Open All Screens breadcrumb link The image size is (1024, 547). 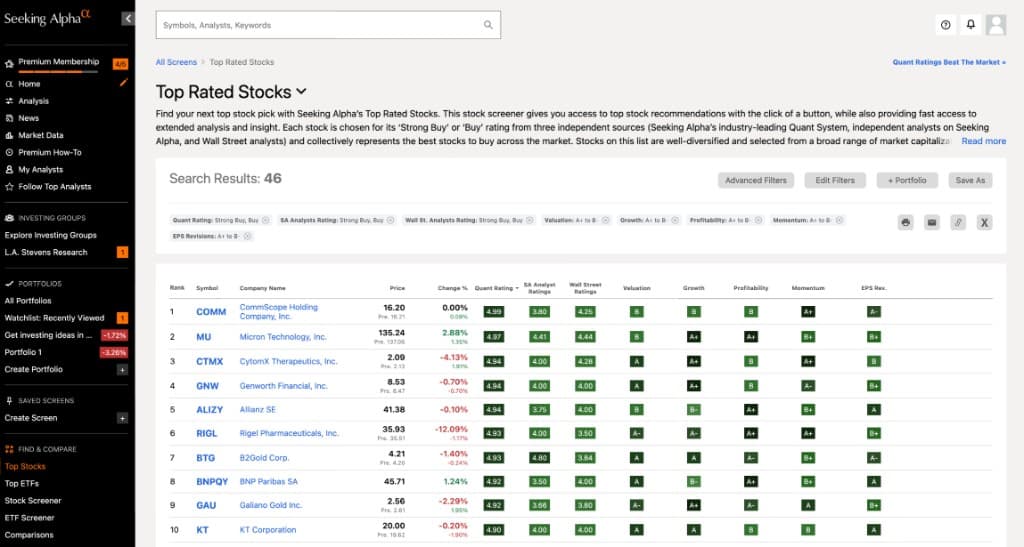coord(176,62)
